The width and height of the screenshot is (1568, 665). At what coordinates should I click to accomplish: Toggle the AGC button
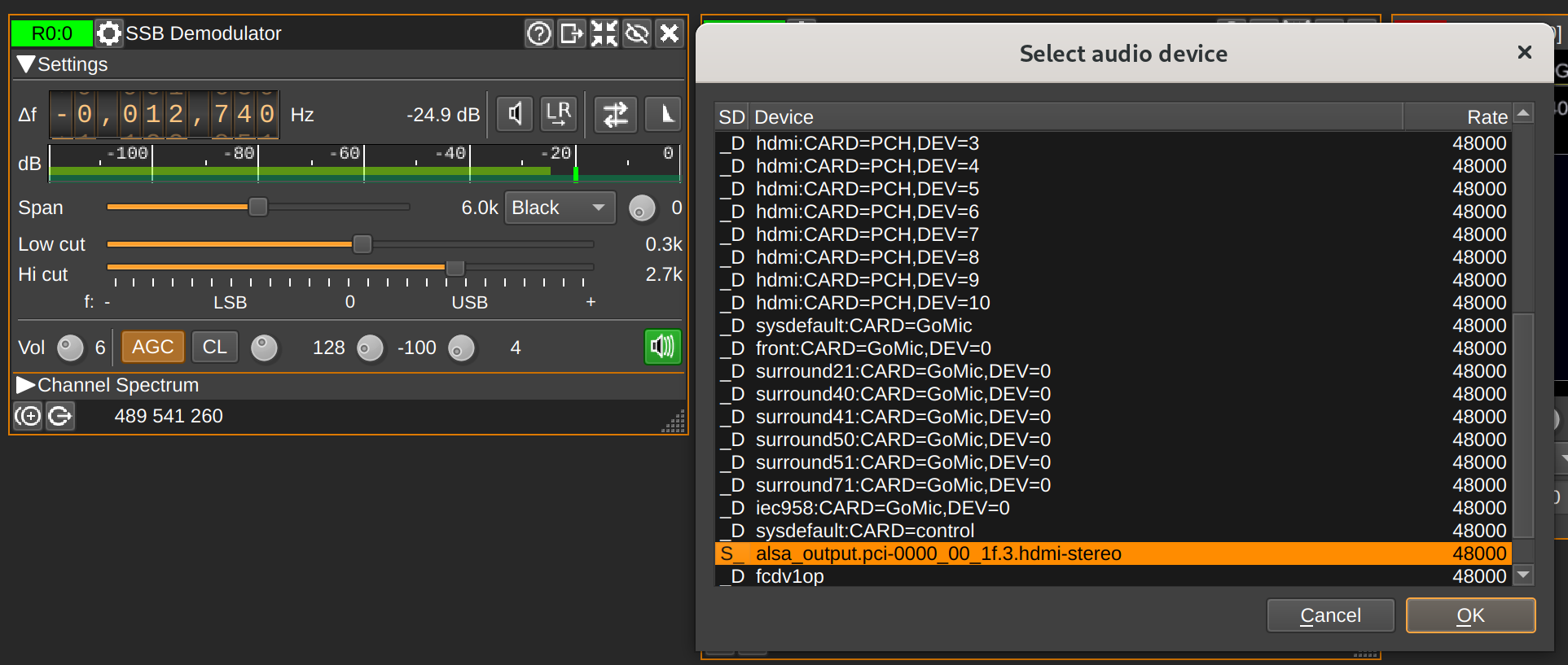[x=152, y=347]
